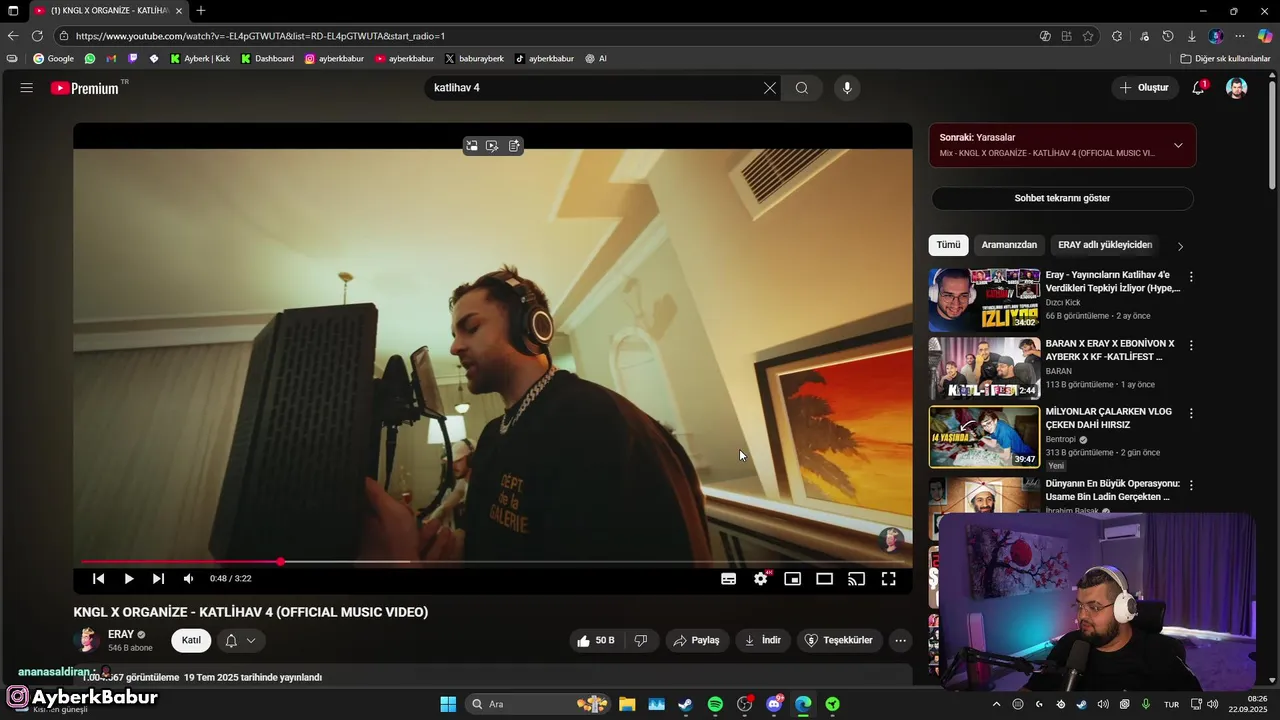1280x720 pixels.
Task: Start voice search with the microphone icon
Action: click(847, 88)
